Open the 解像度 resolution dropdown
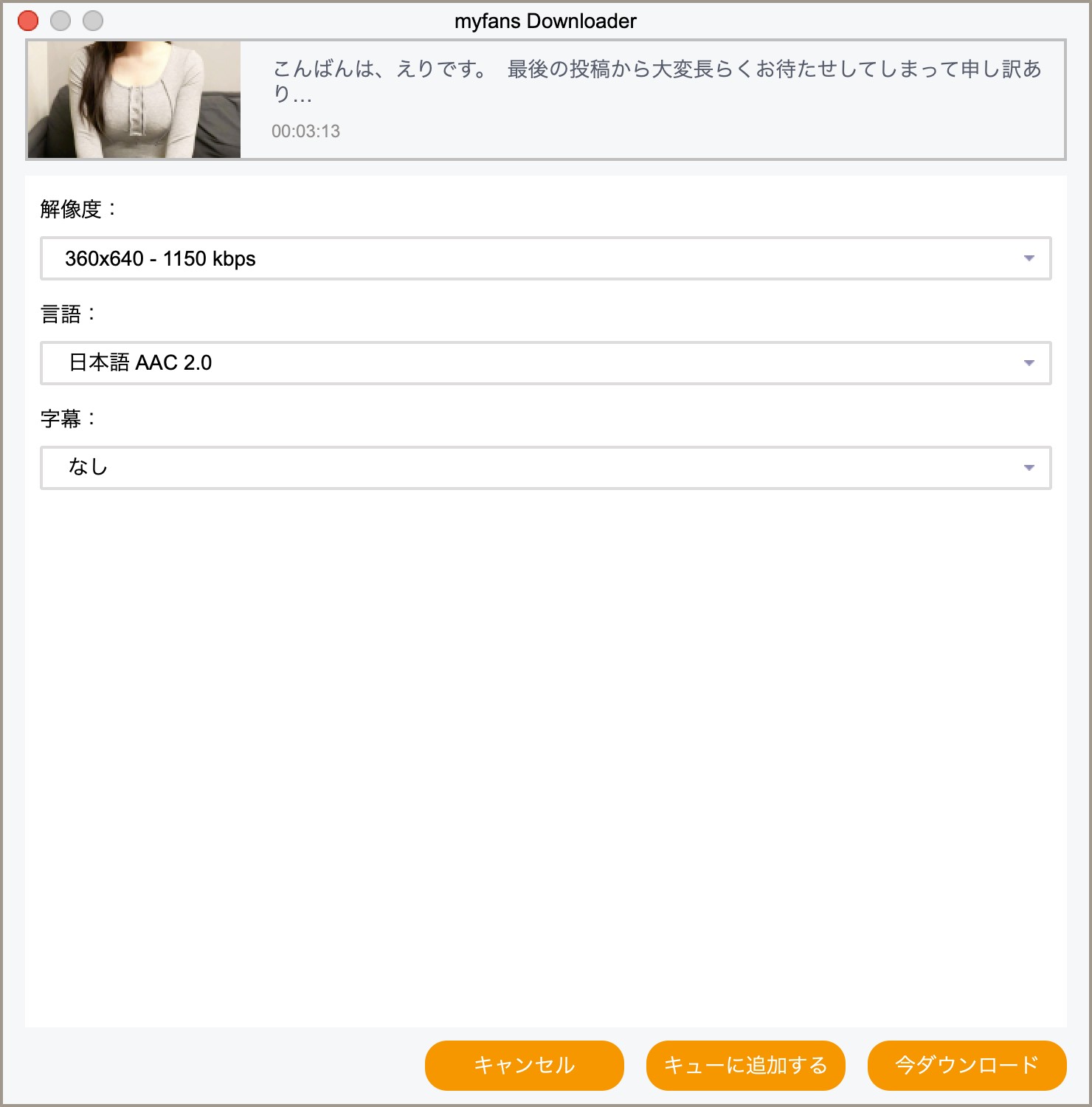 click(x=545, y=258)
